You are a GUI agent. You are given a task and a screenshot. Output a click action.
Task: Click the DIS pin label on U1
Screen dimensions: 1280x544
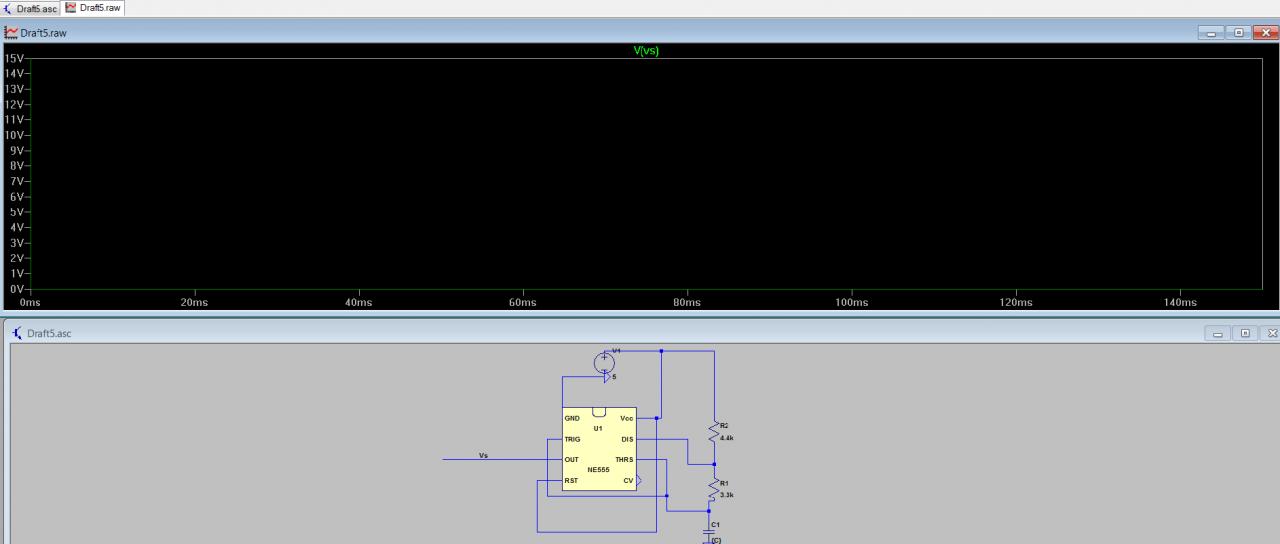point(627,439)
